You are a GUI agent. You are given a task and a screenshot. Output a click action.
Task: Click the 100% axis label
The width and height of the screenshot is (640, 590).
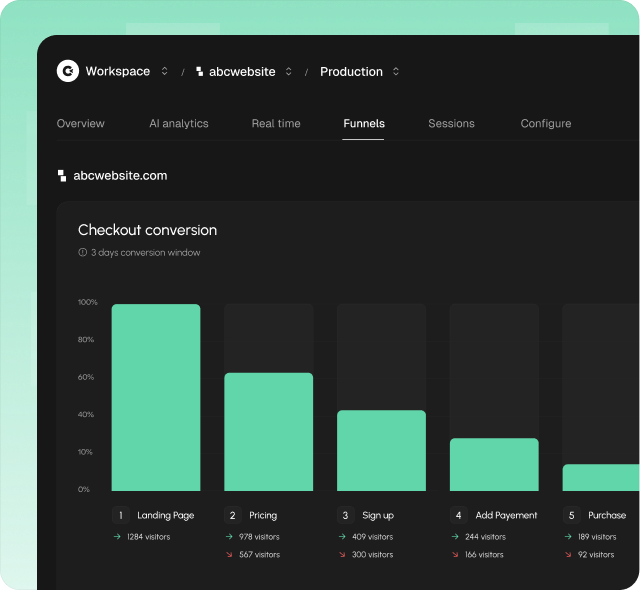point(88,302)
